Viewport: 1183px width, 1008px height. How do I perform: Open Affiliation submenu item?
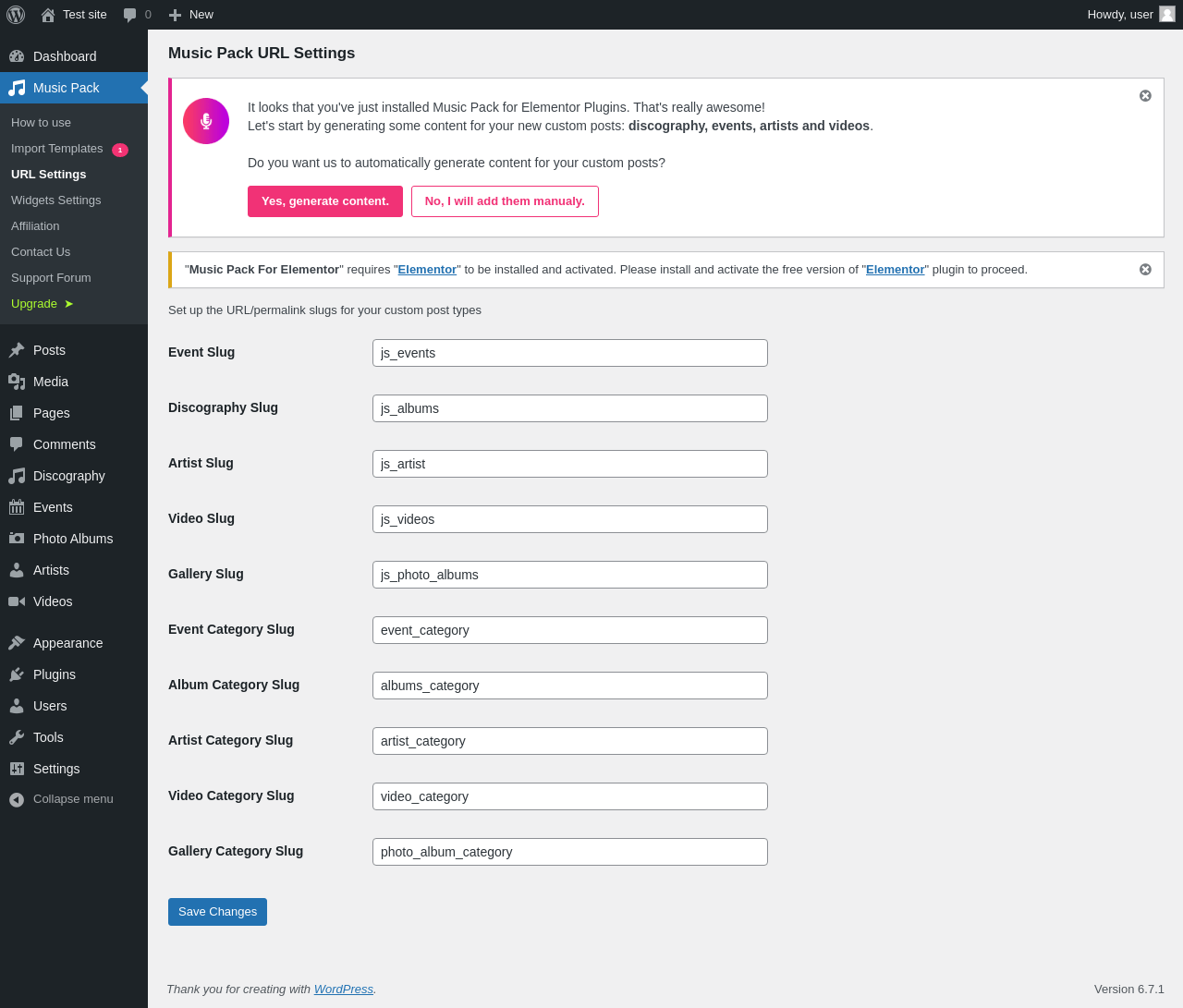pos(35,226)
